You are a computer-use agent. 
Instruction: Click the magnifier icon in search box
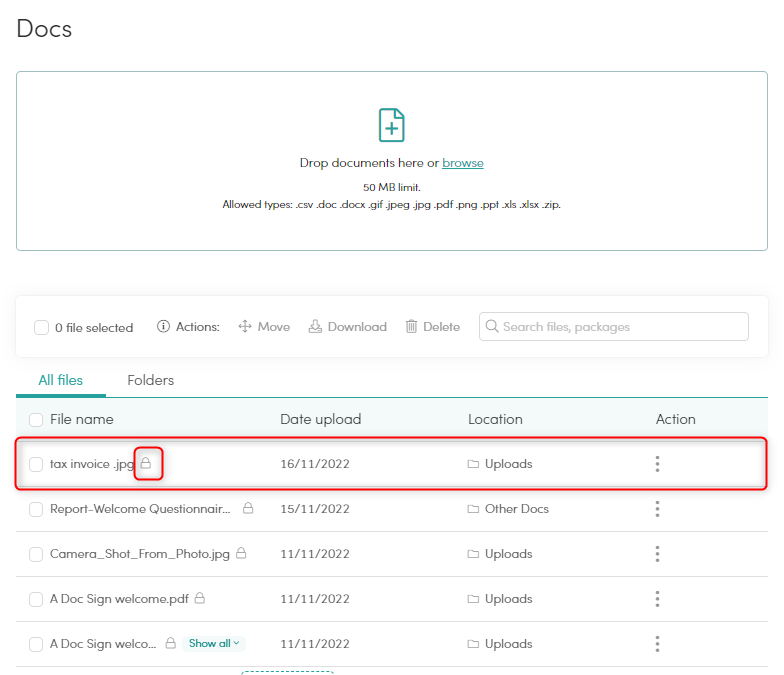[492, 326]
